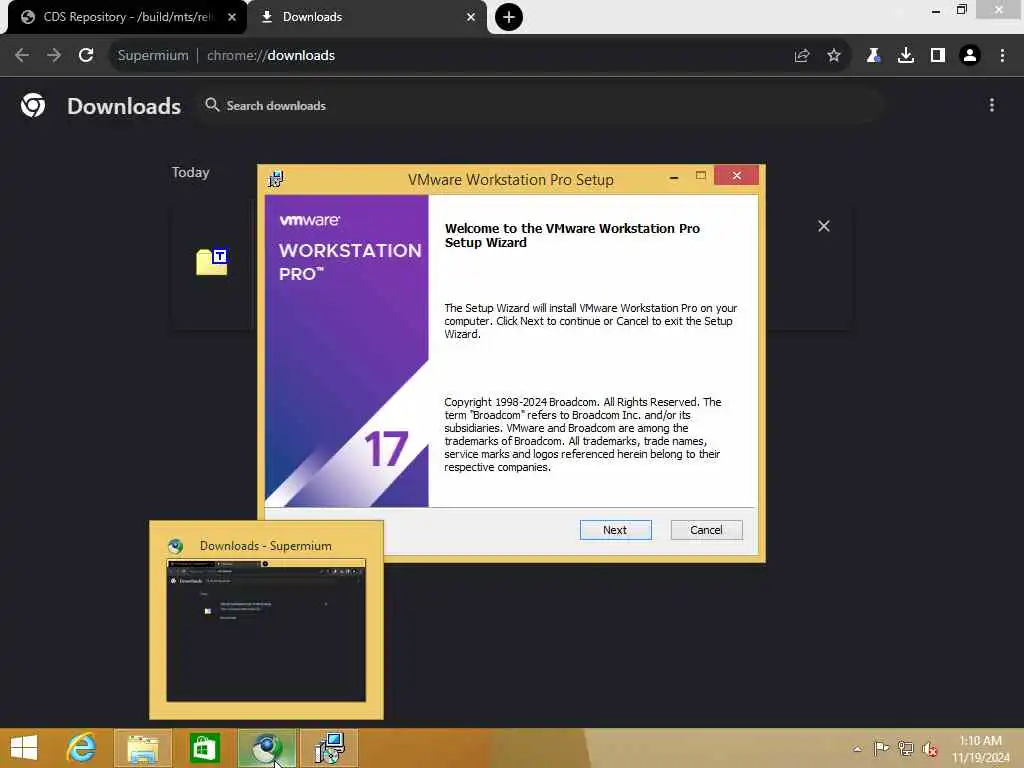Remove the downloaded item from list

tap(824, 226)
